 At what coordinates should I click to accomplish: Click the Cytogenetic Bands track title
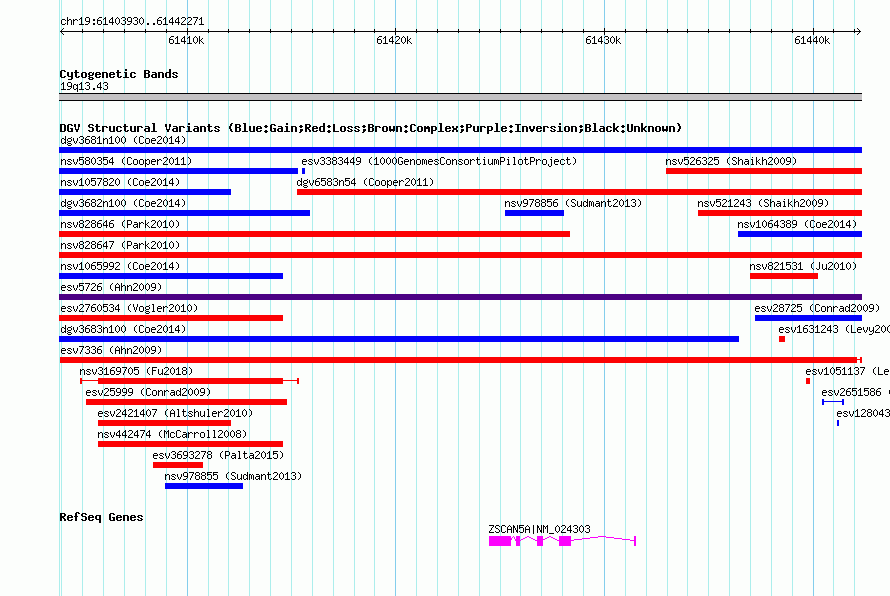pos(119,74)
